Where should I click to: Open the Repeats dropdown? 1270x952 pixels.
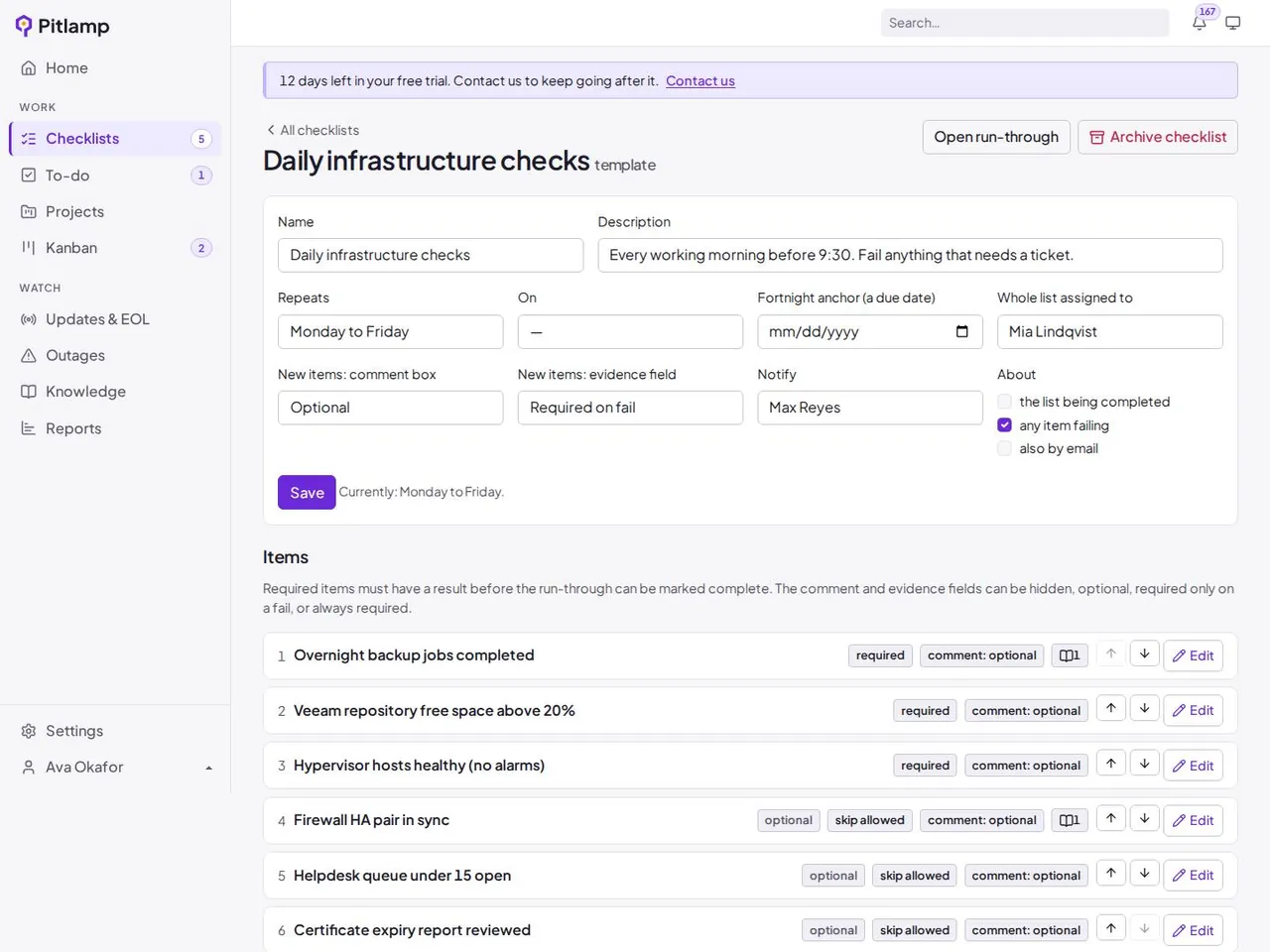point(390,331)
